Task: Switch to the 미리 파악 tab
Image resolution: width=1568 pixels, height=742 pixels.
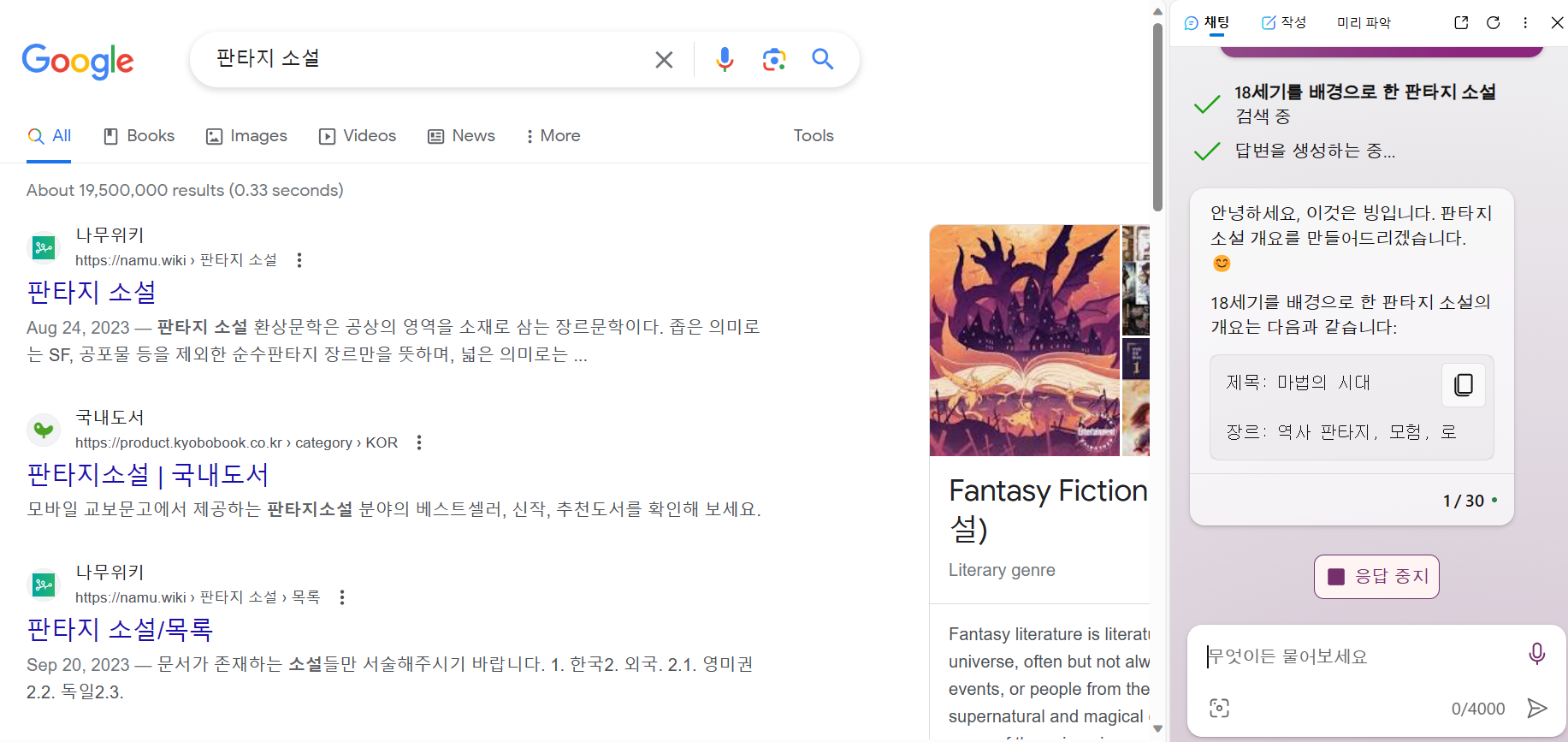Action: (1364, 23)
